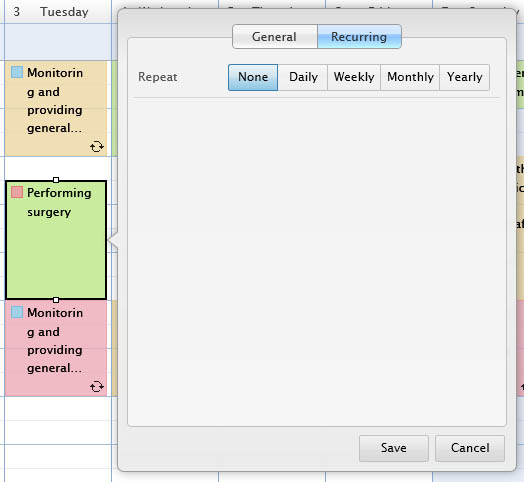Choose Monthly repeat option
Viewport: 524px width, 482px height.
coord(410,77)
